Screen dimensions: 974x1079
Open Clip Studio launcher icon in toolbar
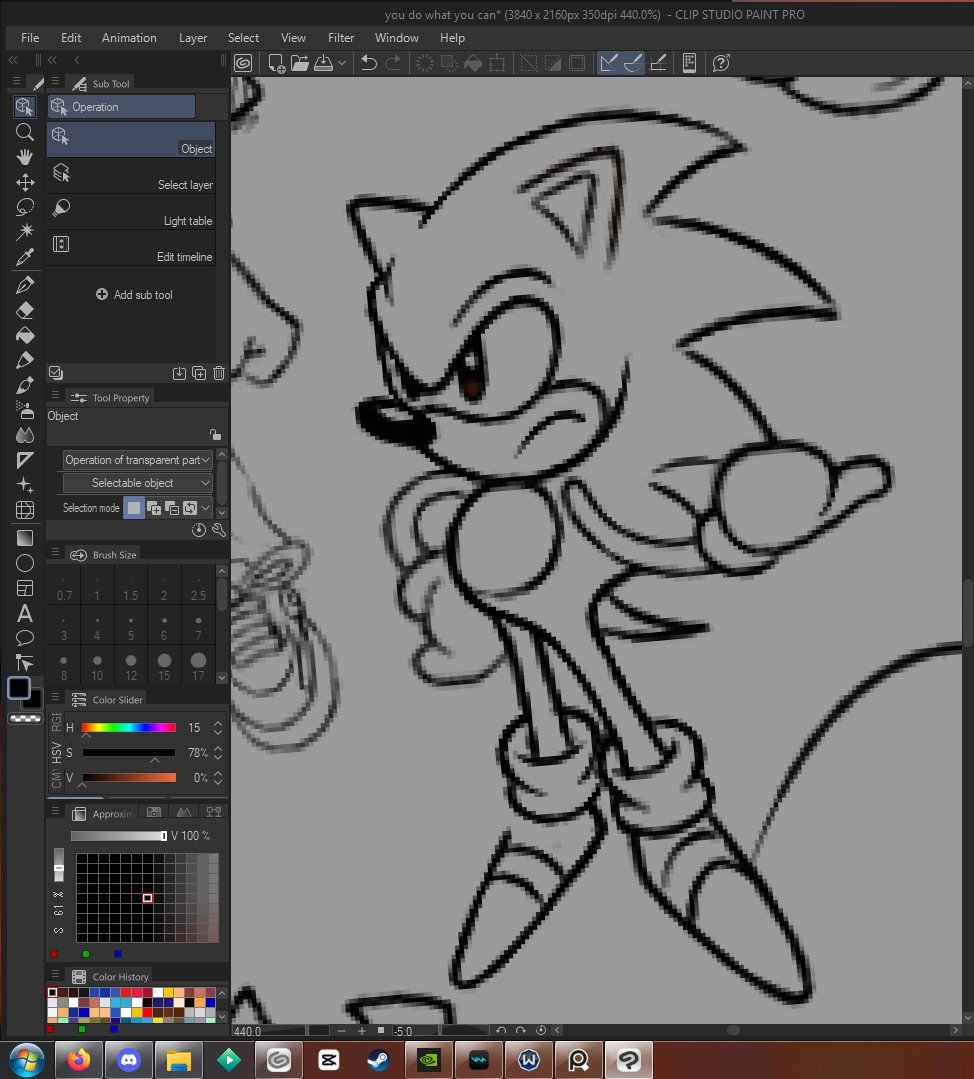tap(243, 63)
